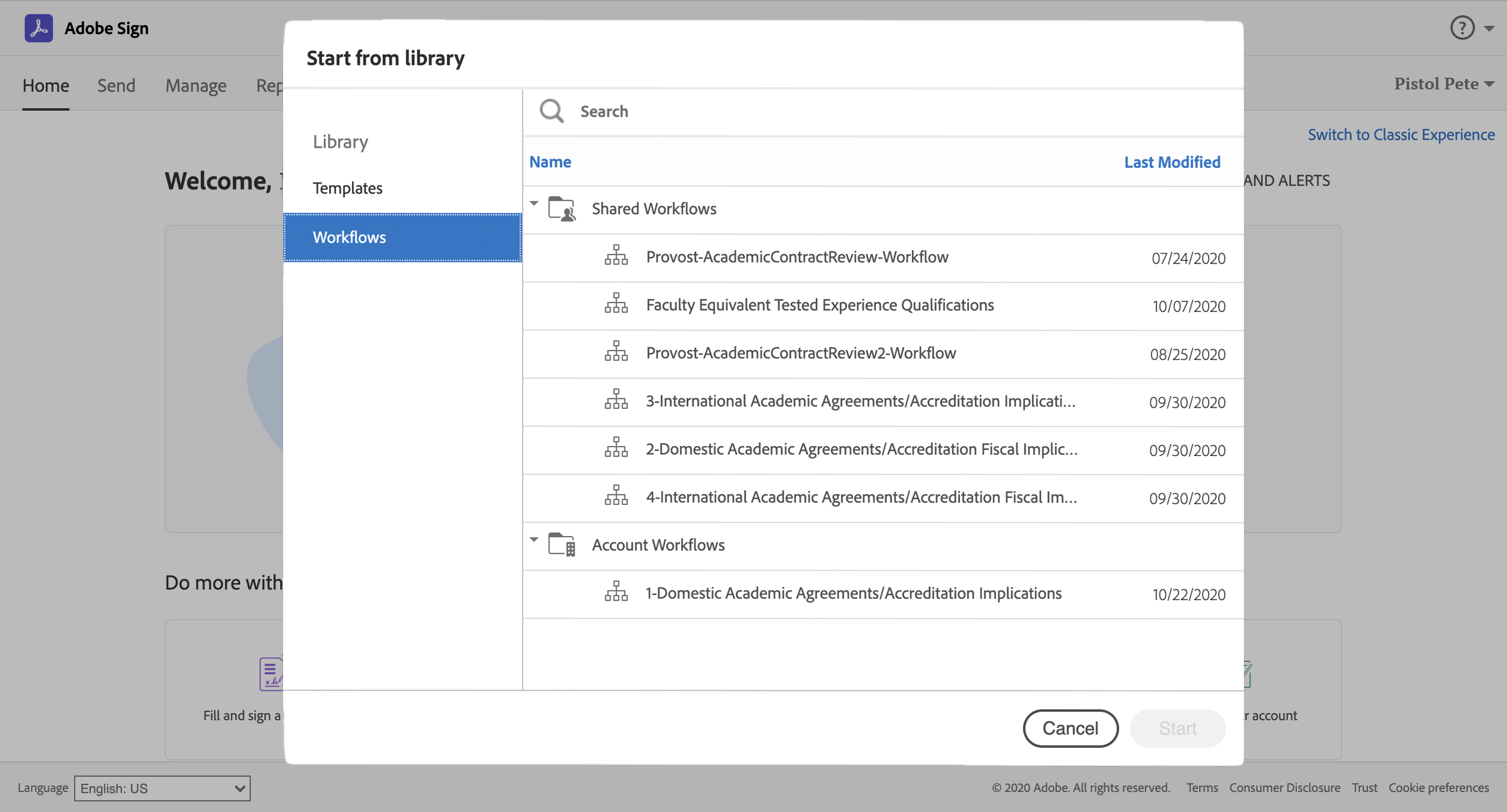
Task: Select 2-Domestic Academic Agreements workflow
Action: pyautogui.click(x=883, y=450)
